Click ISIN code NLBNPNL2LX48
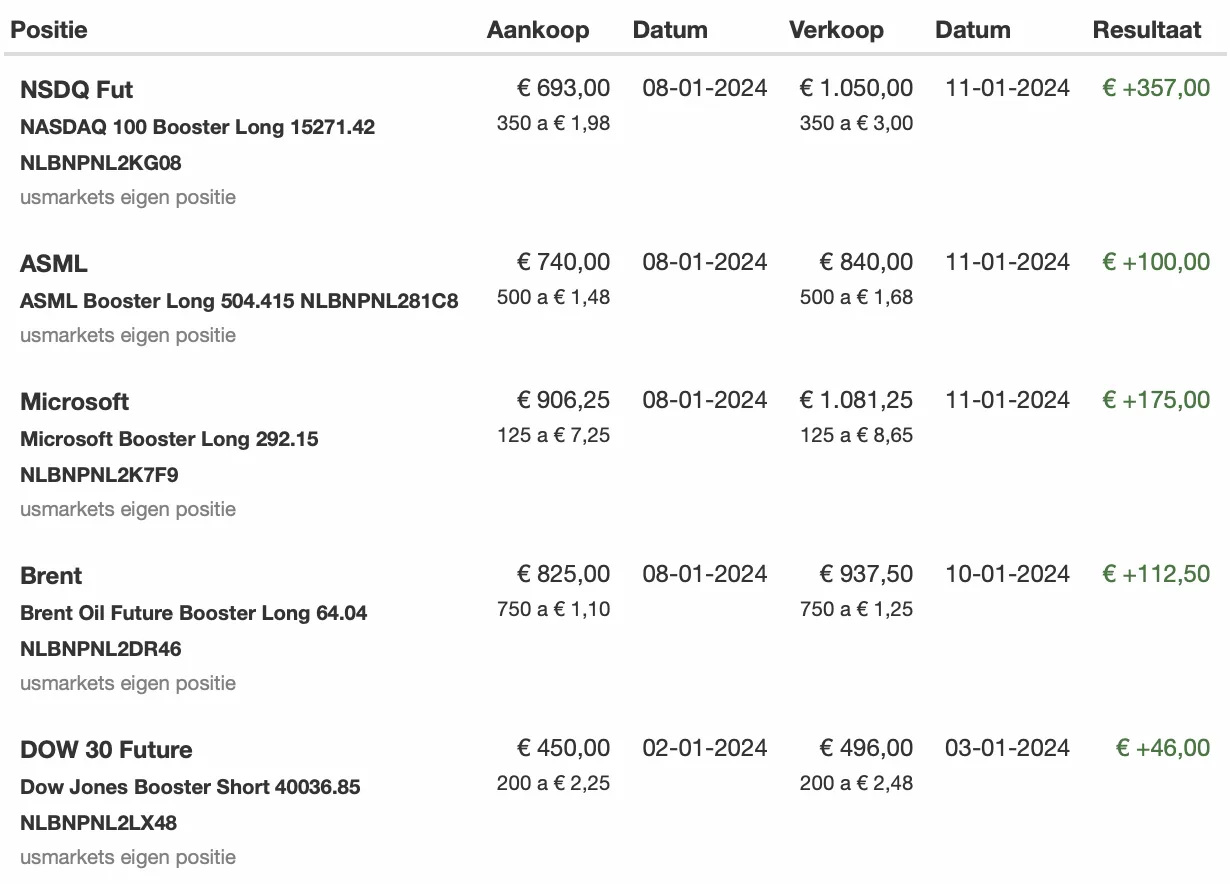 click(x=99, y=822)
